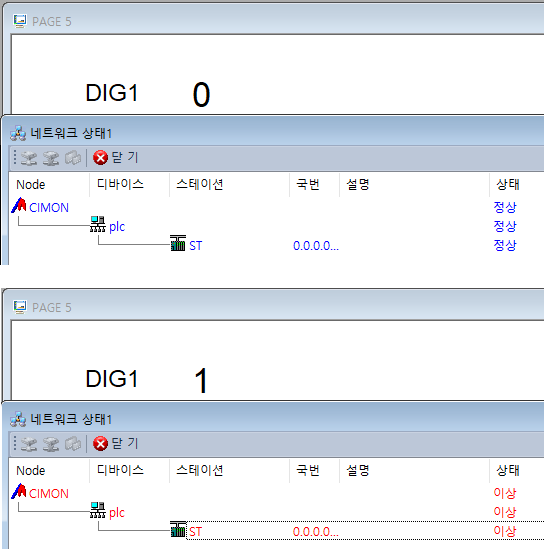Image resolution: width=544 pixels, height=549 pixels.
Task: Select the red CIMON node
Action: tap(49, 494)
